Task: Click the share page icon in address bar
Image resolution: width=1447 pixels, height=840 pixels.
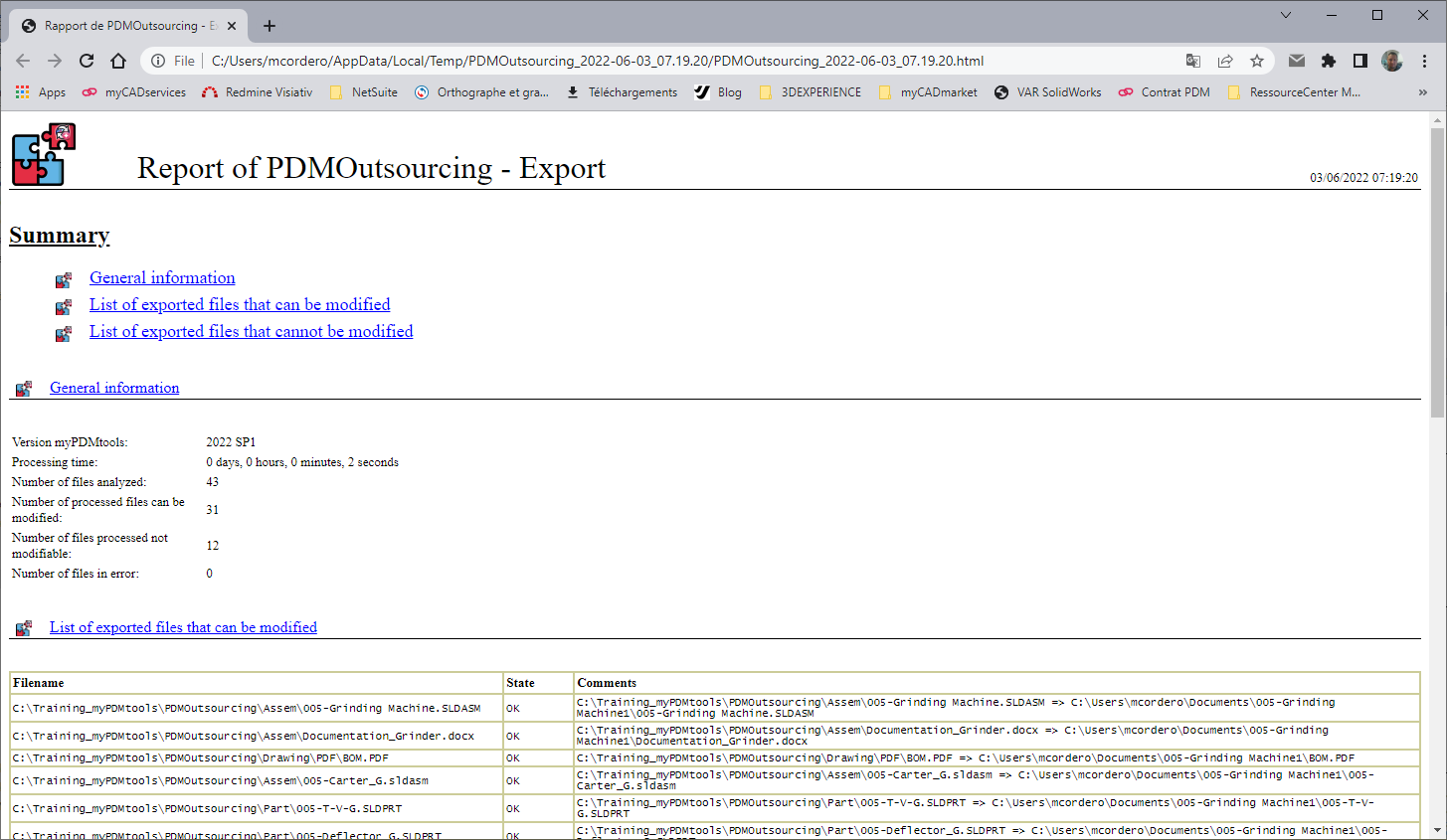Action: click(1225, 61)
